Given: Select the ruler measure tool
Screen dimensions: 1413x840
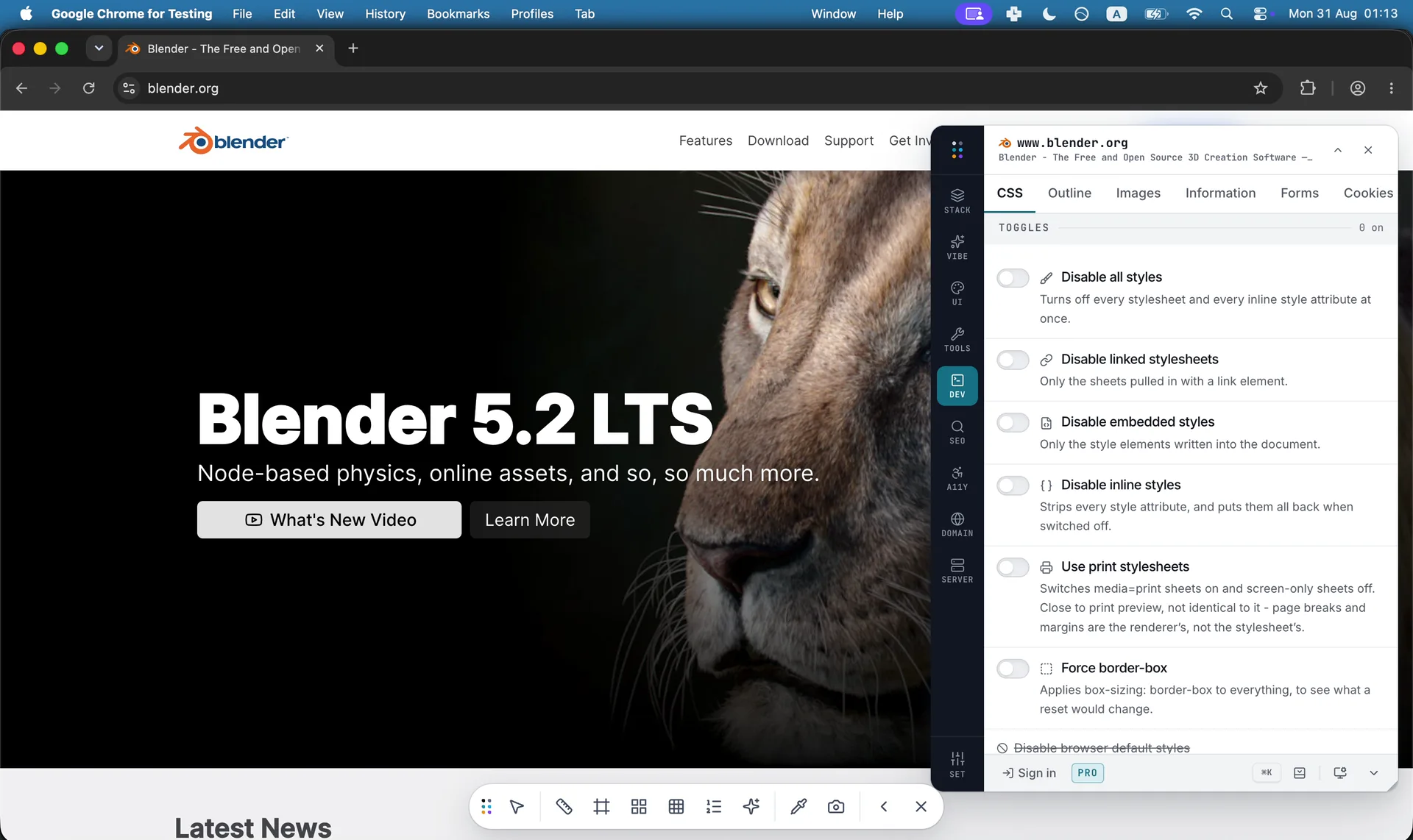Looking at the screenshot, I should pyautogui.click(x=564, y=807).
